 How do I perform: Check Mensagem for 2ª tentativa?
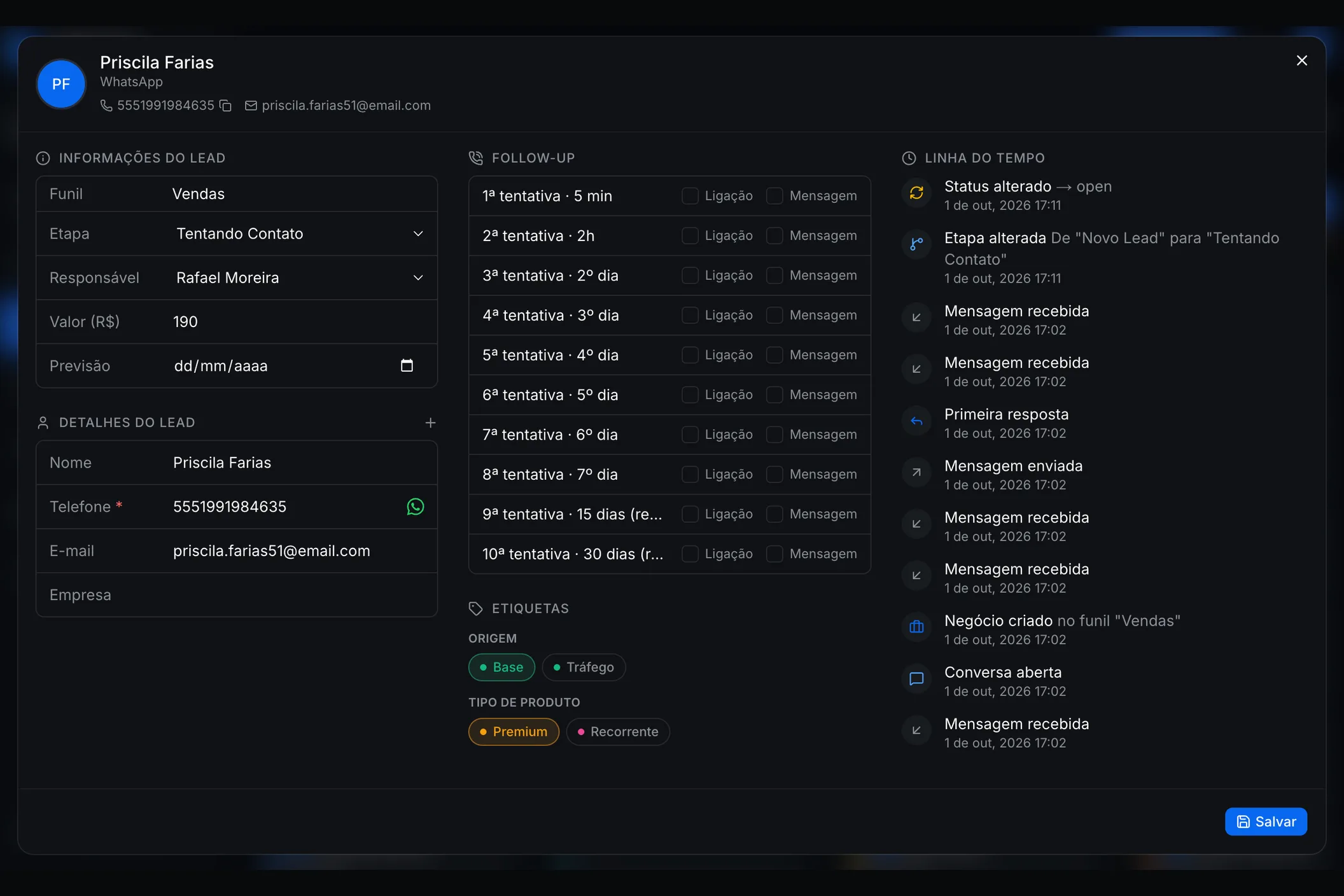coord(774,235)
